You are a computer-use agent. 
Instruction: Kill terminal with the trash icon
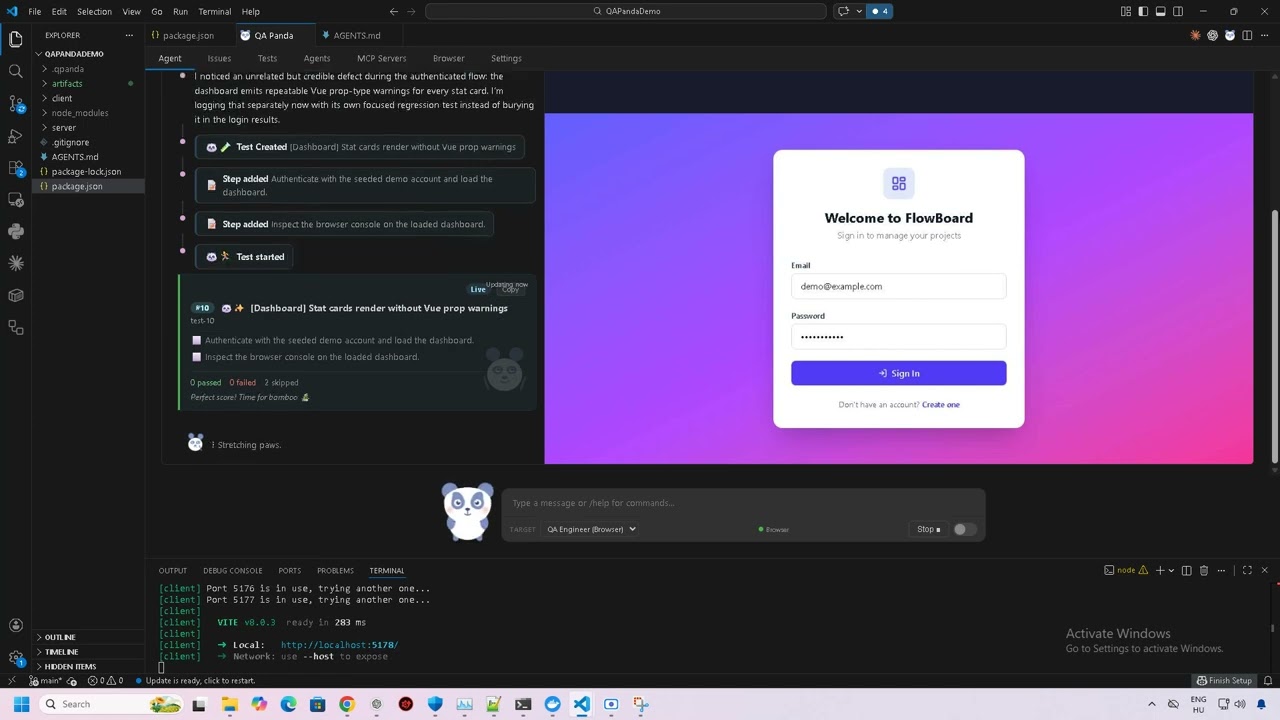1204,570
